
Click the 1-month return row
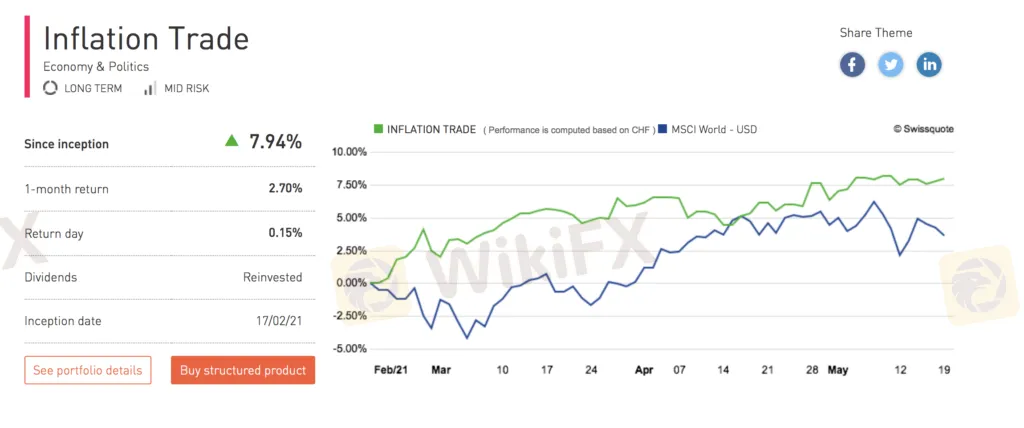[x=163, y=188]
